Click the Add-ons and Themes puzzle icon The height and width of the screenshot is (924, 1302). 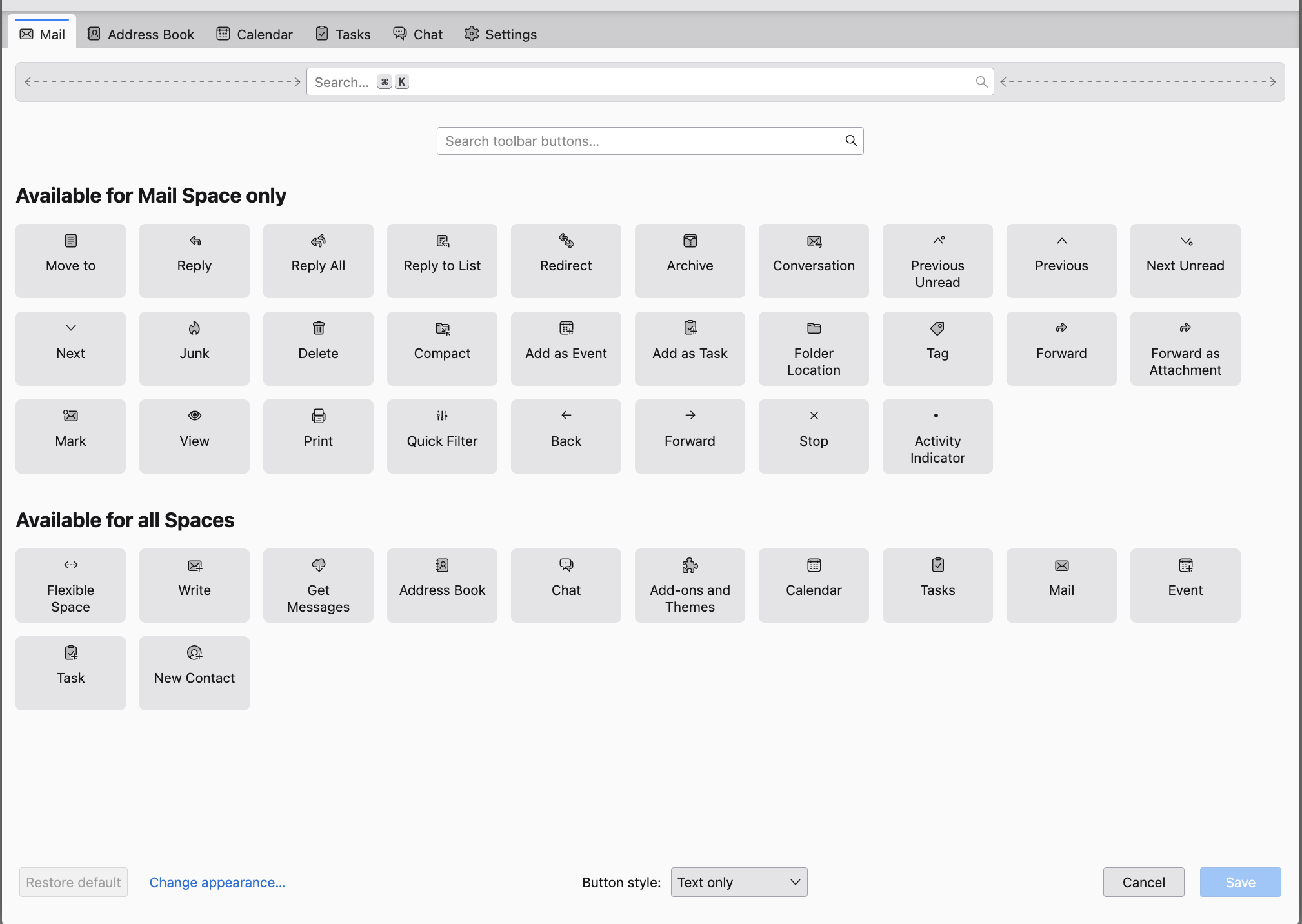point(690,566)
